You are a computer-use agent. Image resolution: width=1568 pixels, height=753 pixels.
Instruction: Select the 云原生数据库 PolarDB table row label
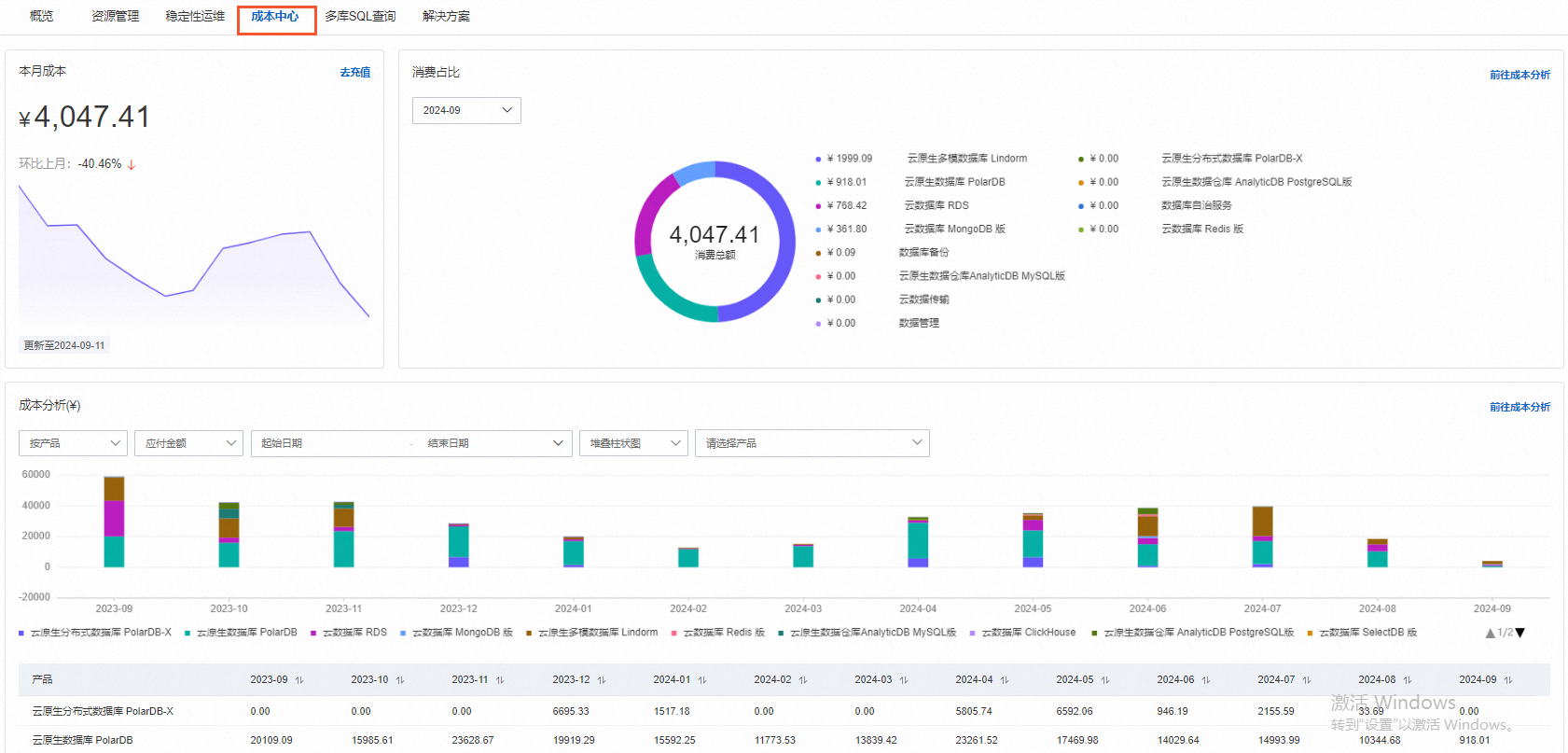[x=82, y=740]
